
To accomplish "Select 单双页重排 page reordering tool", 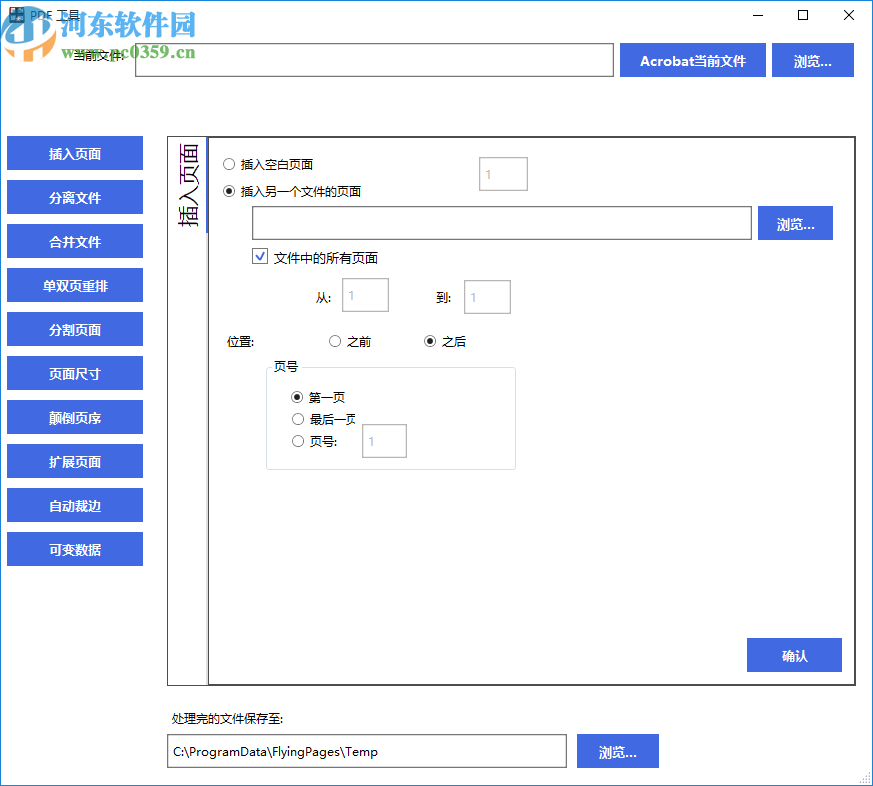I will point(74,285).
